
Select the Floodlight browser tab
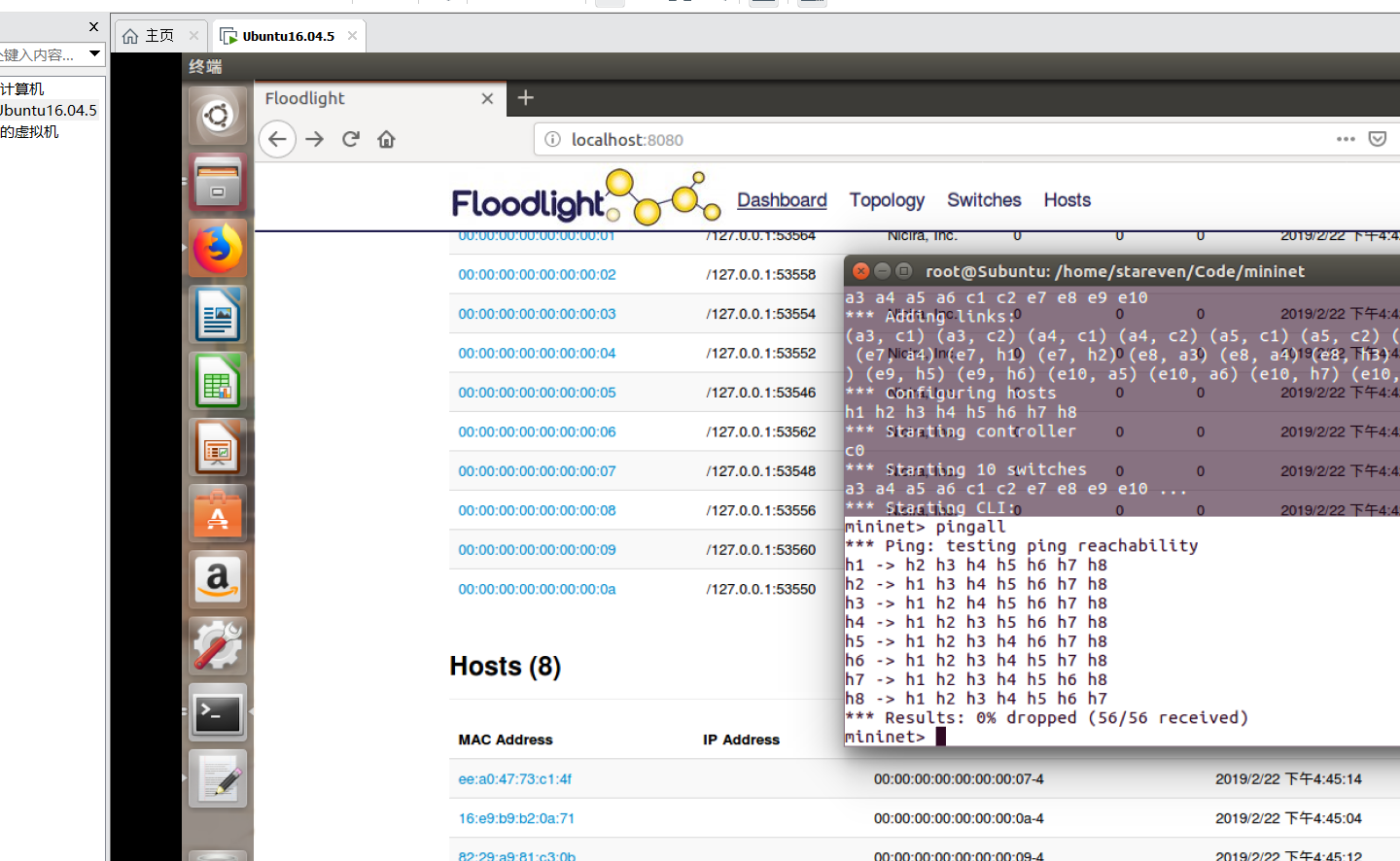point(379,98)
